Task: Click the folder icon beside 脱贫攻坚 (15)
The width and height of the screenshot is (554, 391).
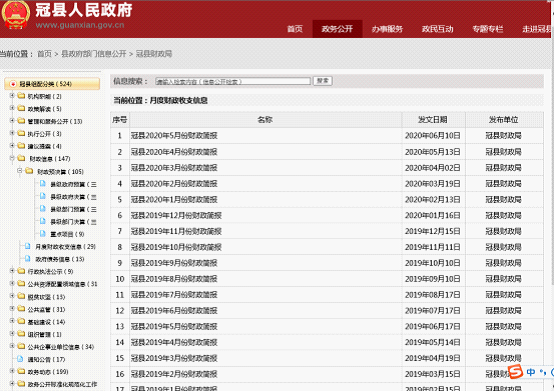Action: 21,296
